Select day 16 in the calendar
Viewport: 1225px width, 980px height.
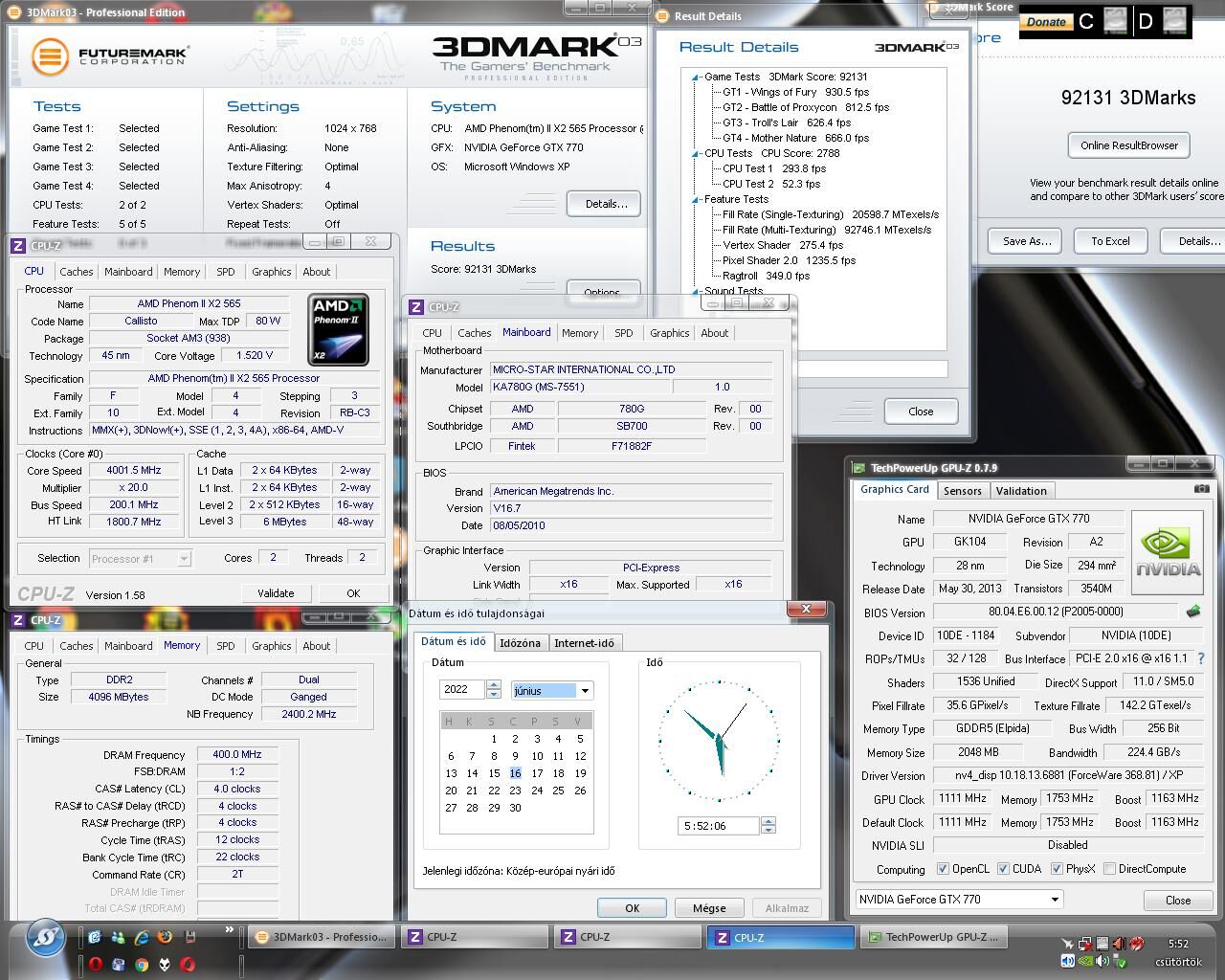pos(515,773)
